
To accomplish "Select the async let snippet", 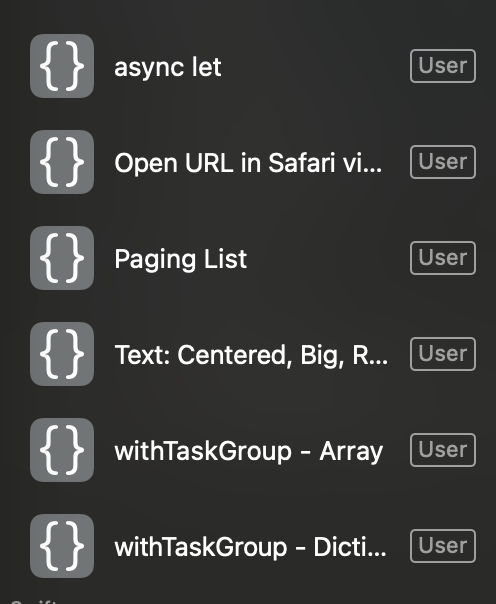I will (168, 67).
